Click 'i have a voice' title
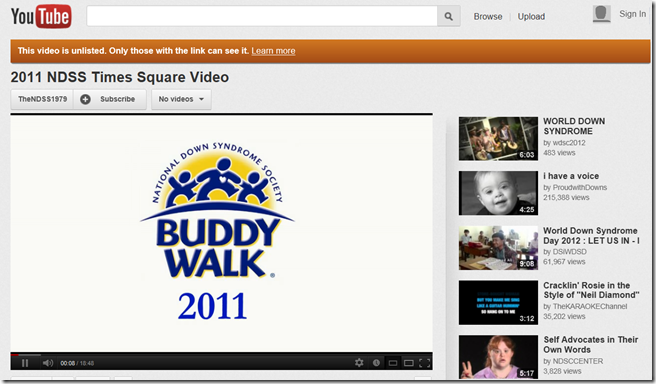The width and height of the screenshot is (656, 384). (x=571, y=176)
